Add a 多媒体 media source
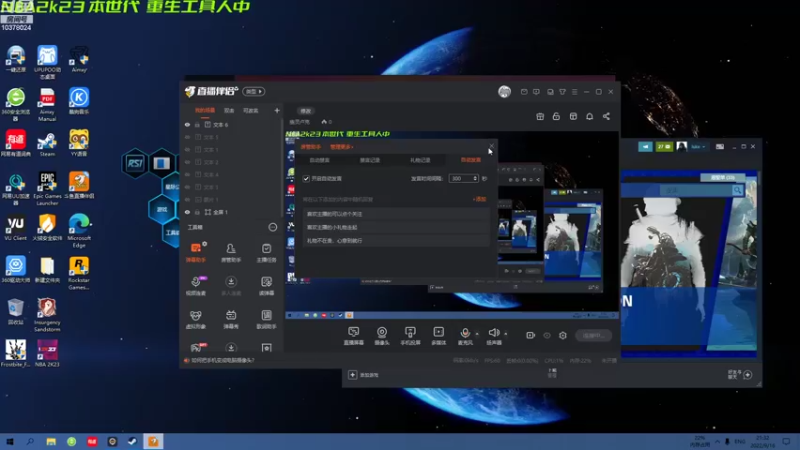This screenshot has height=450, width=800. (x=438, y=336)
